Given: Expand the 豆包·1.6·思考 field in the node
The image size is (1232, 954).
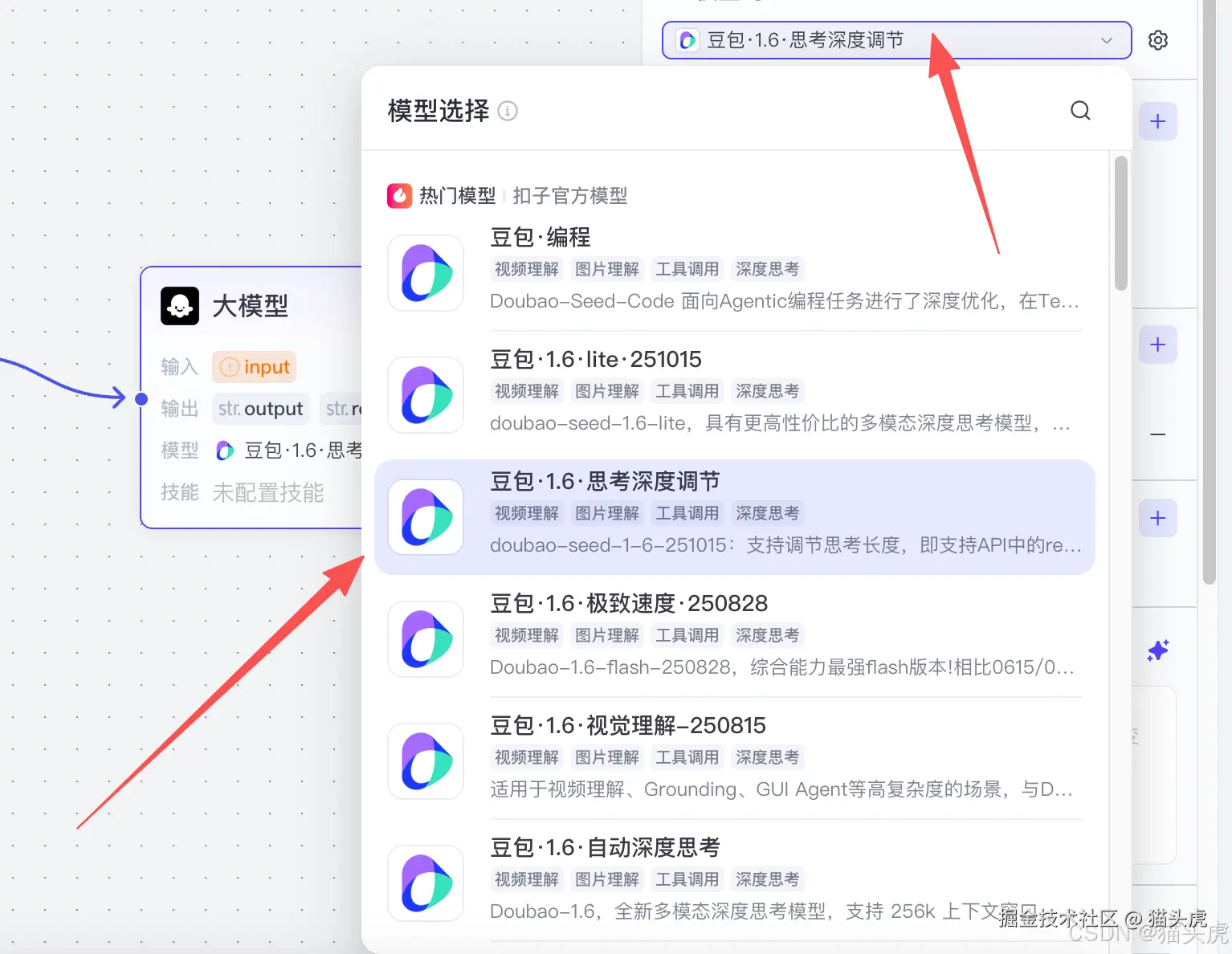Looking at the screenshot, I should tap(297, 450).
